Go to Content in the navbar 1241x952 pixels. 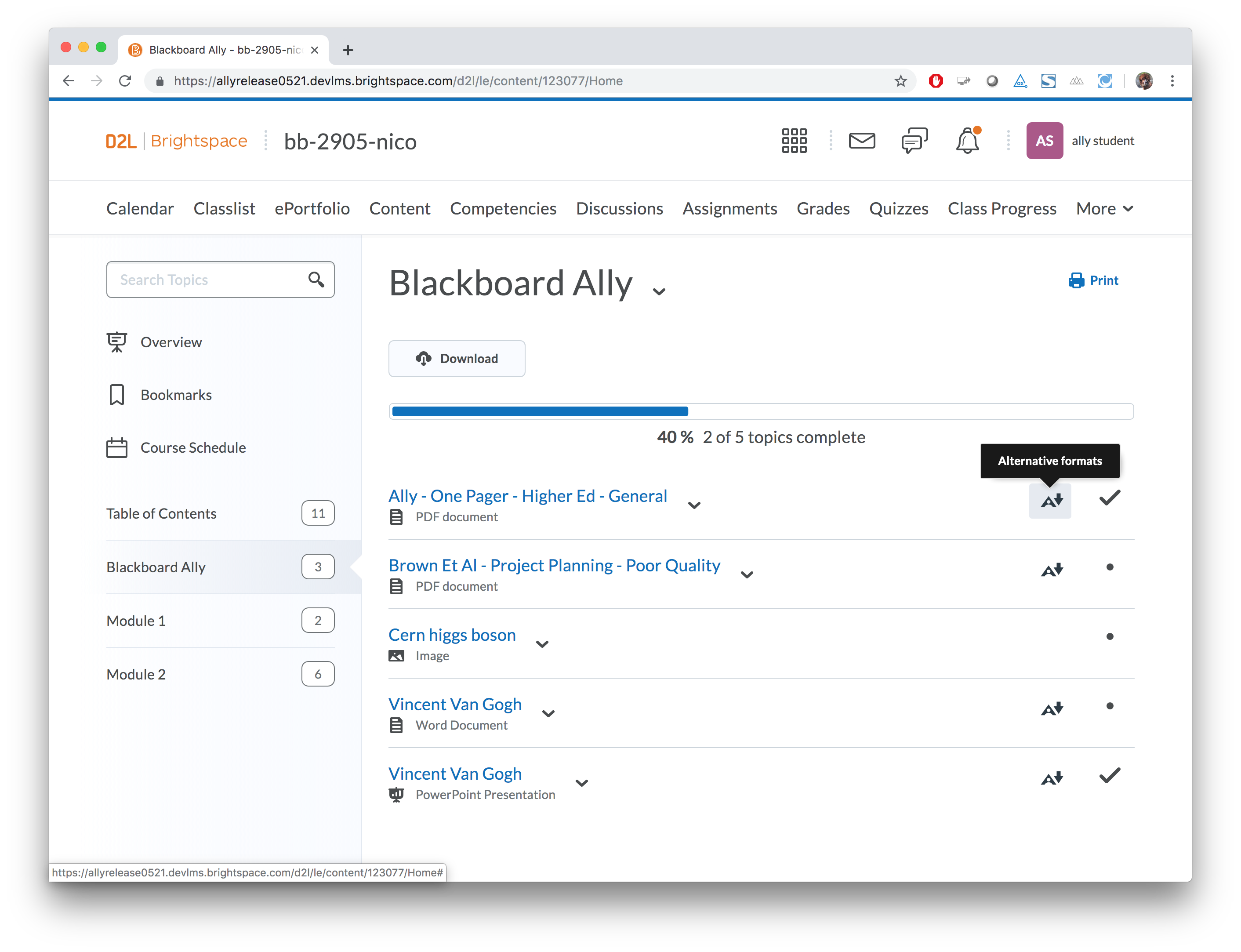[x=399, y=208]
